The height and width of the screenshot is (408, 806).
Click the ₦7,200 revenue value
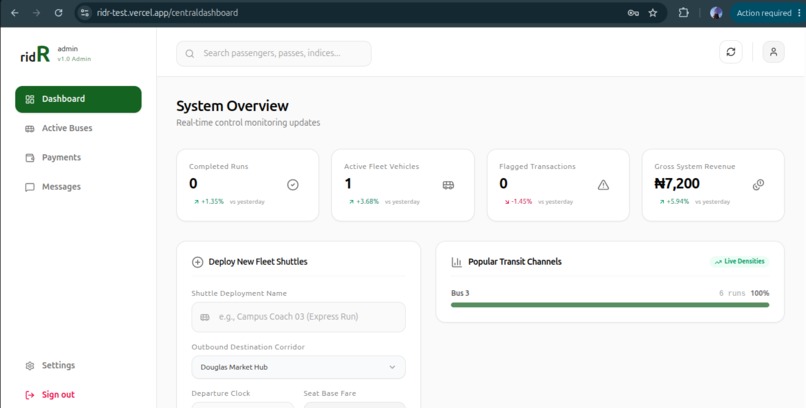(x=677, y=183)
